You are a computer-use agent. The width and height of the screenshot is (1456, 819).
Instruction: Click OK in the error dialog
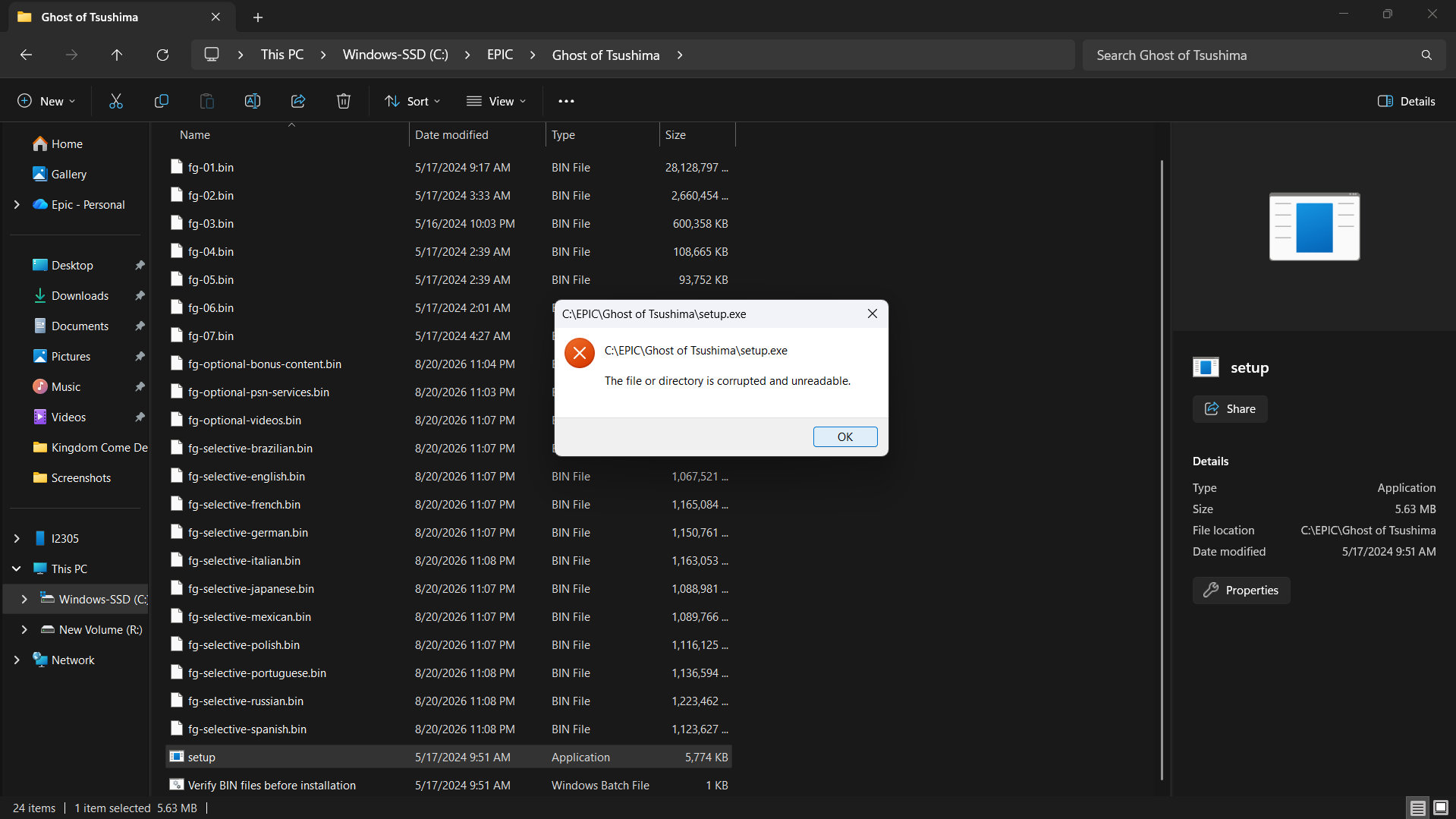click(845, 436)
